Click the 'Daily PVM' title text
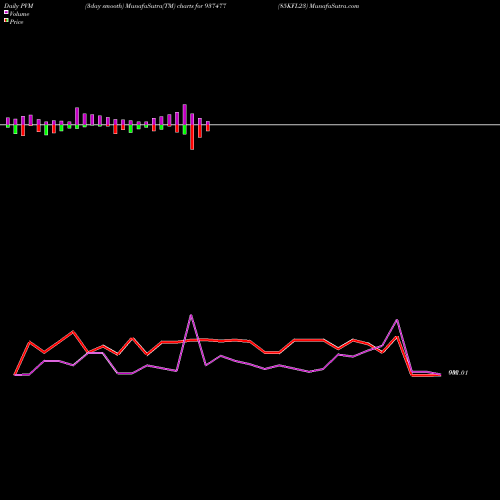Image resolution: width=500 pixels, height=500 pixels. 19,6
